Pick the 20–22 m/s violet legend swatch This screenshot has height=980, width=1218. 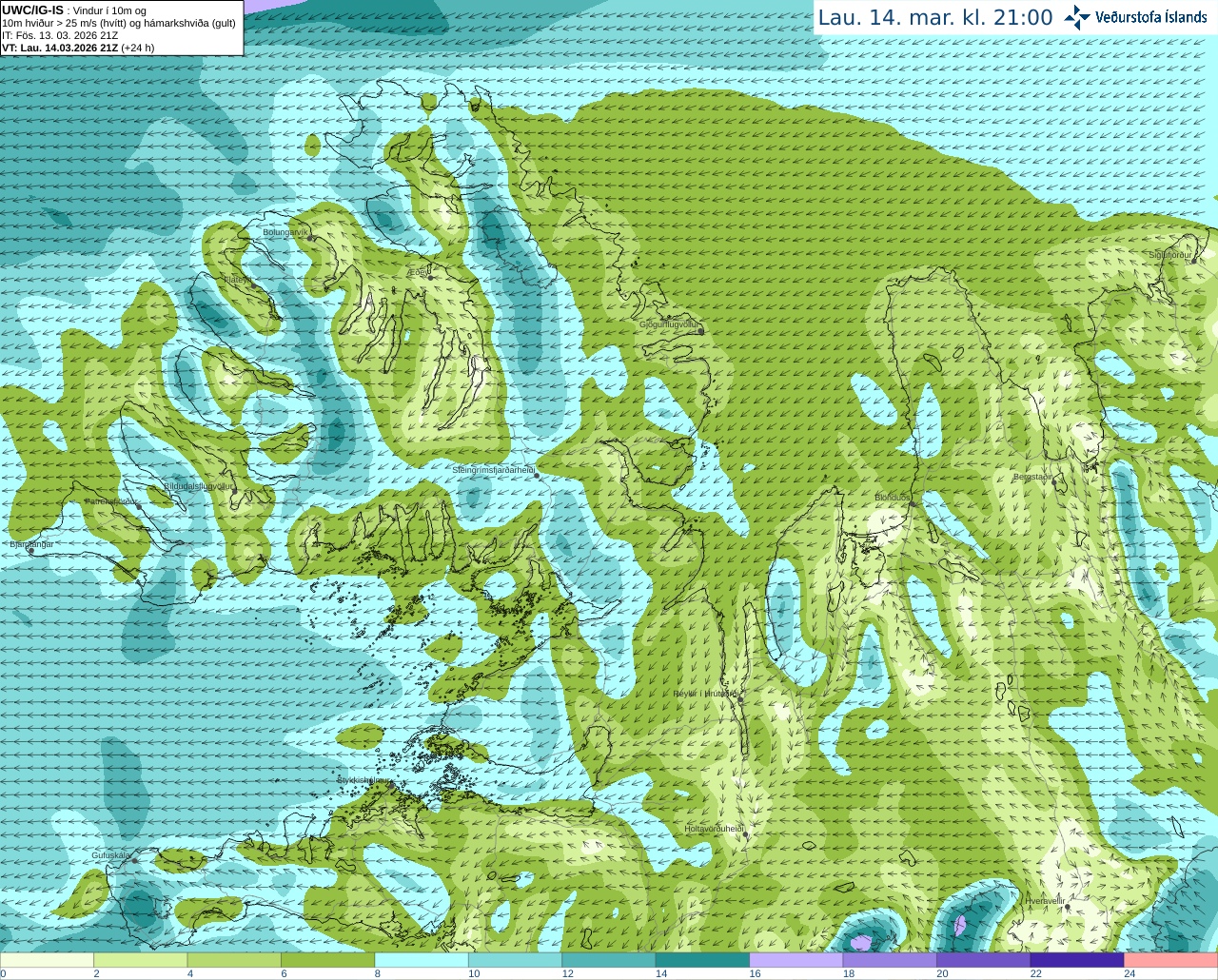click(984, 960)
